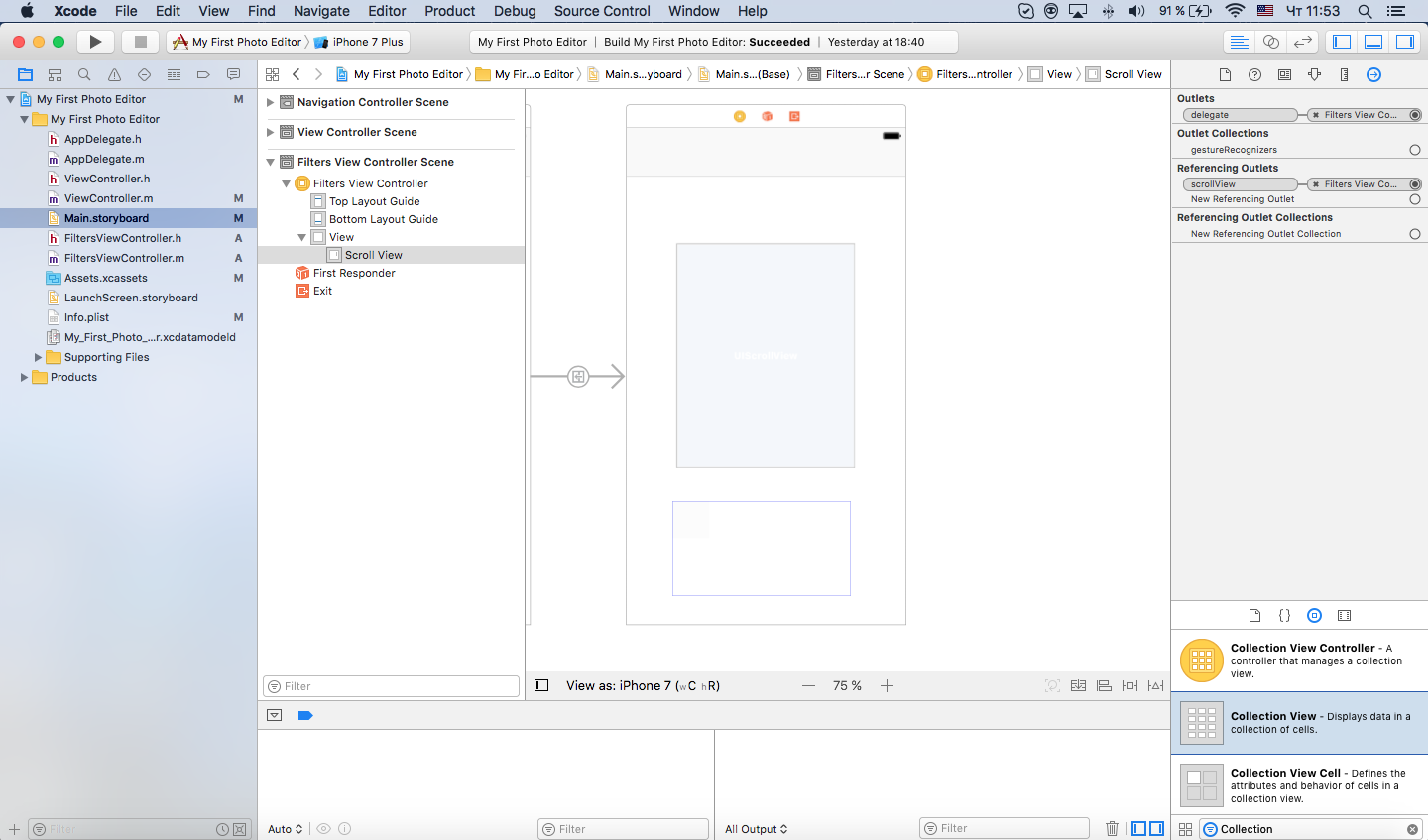This screenshot has height=840, width=1428.
Task: Collapse the Filters View Controller Scene
Action: click(270, 162)
